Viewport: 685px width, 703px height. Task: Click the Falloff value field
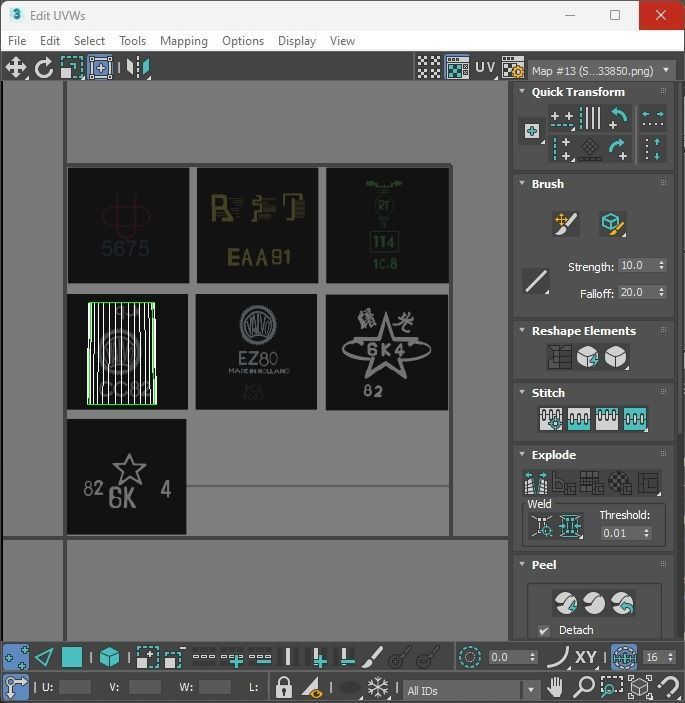[637, 292]
